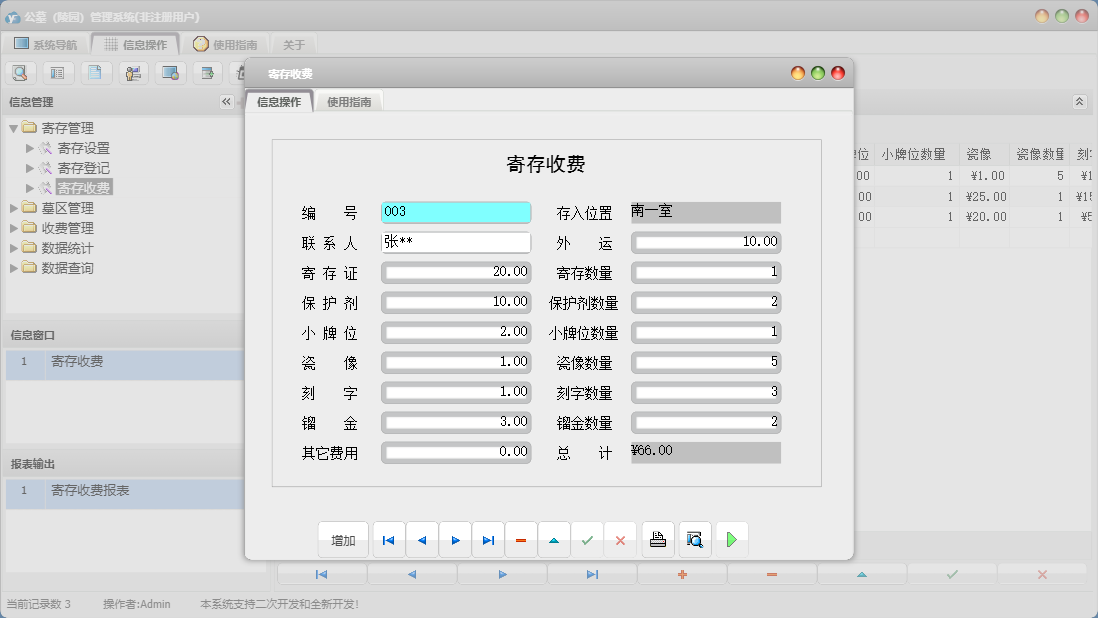Click the 增加 button to add a record

click(x=343, y=539)
